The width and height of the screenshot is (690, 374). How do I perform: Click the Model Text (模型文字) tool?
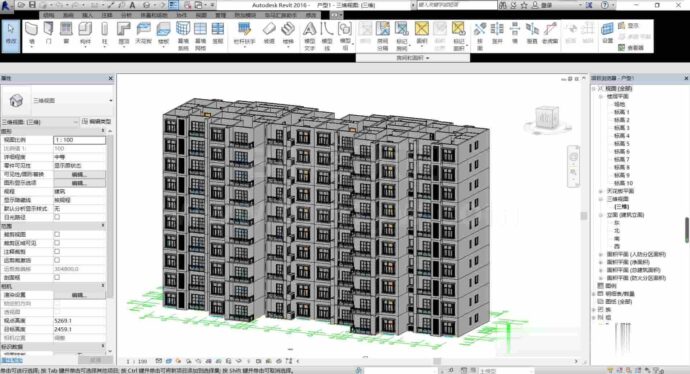click(309, 36)
